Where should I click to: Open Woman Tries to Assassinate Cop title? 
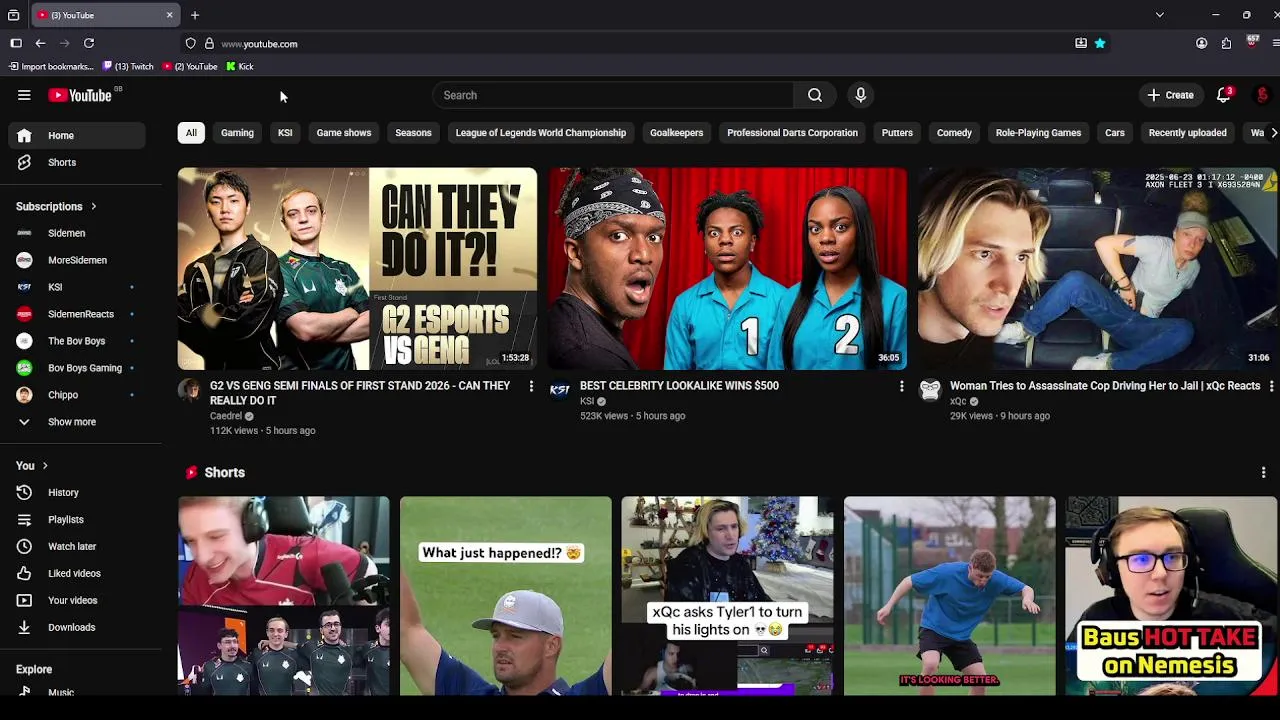pos(1105,386)
